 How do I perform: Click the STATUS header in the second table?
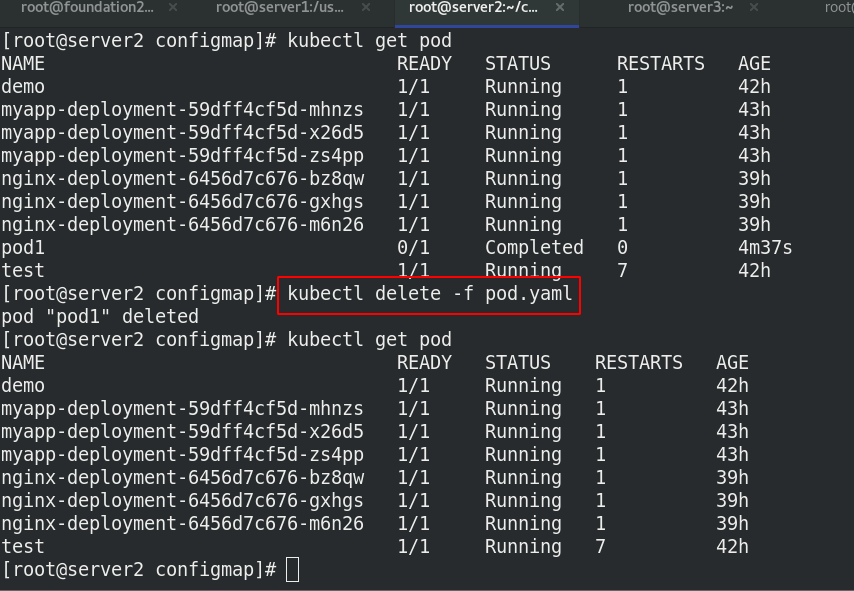click(517, 363)
